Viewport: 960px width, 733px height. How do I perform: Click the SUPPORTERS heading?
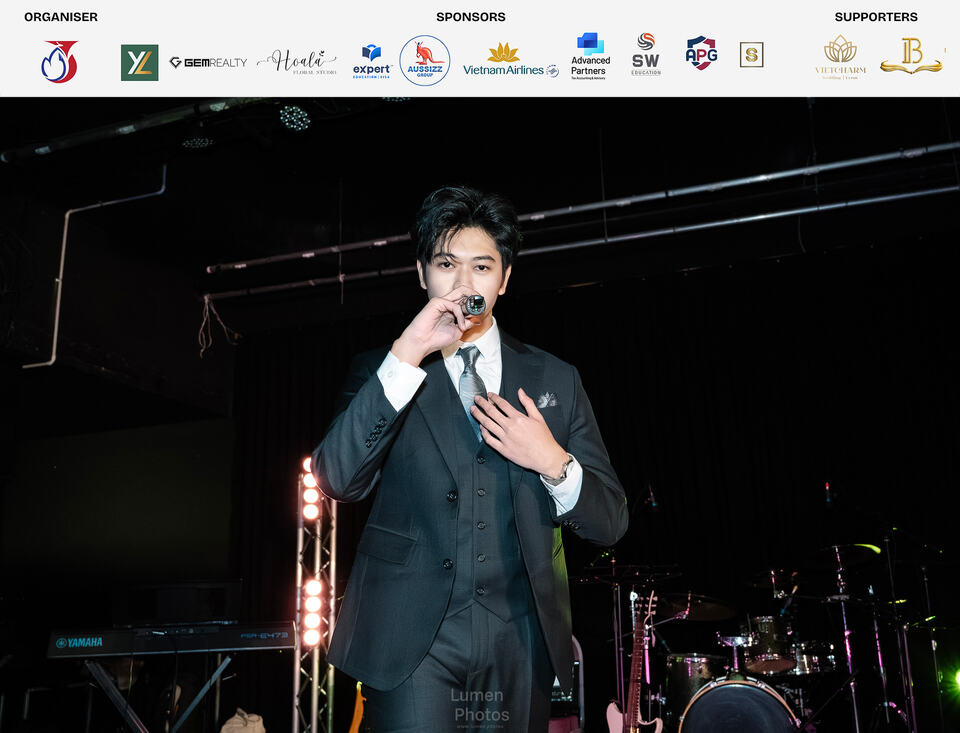tap(876, 17)
